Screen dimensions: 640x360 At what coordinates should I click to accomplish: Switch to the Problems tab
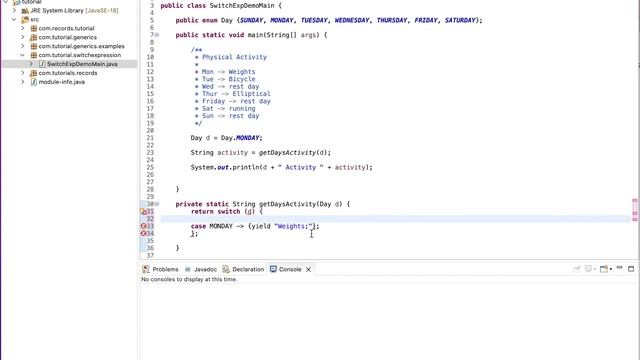point(160,269)
